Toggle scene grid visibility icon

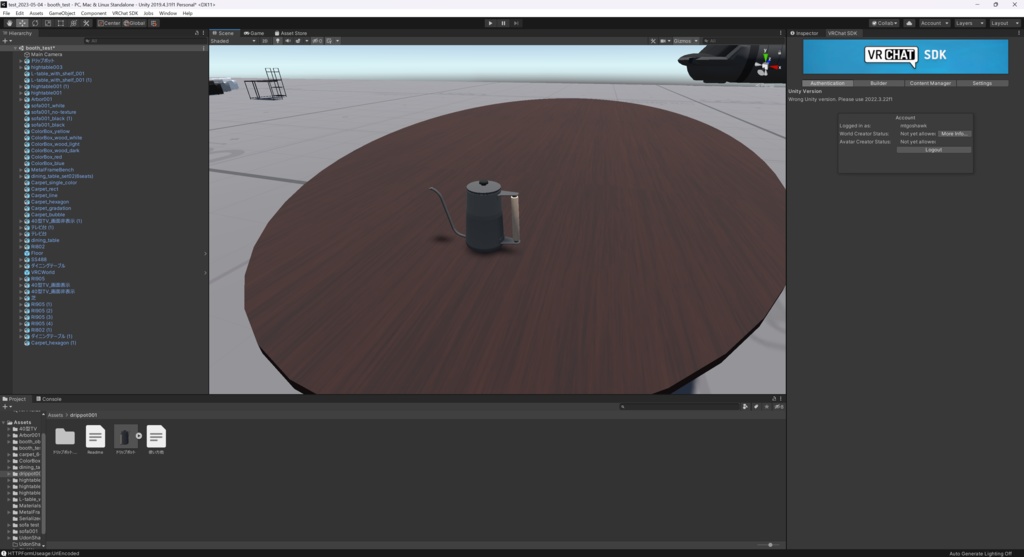coord(329,40)
